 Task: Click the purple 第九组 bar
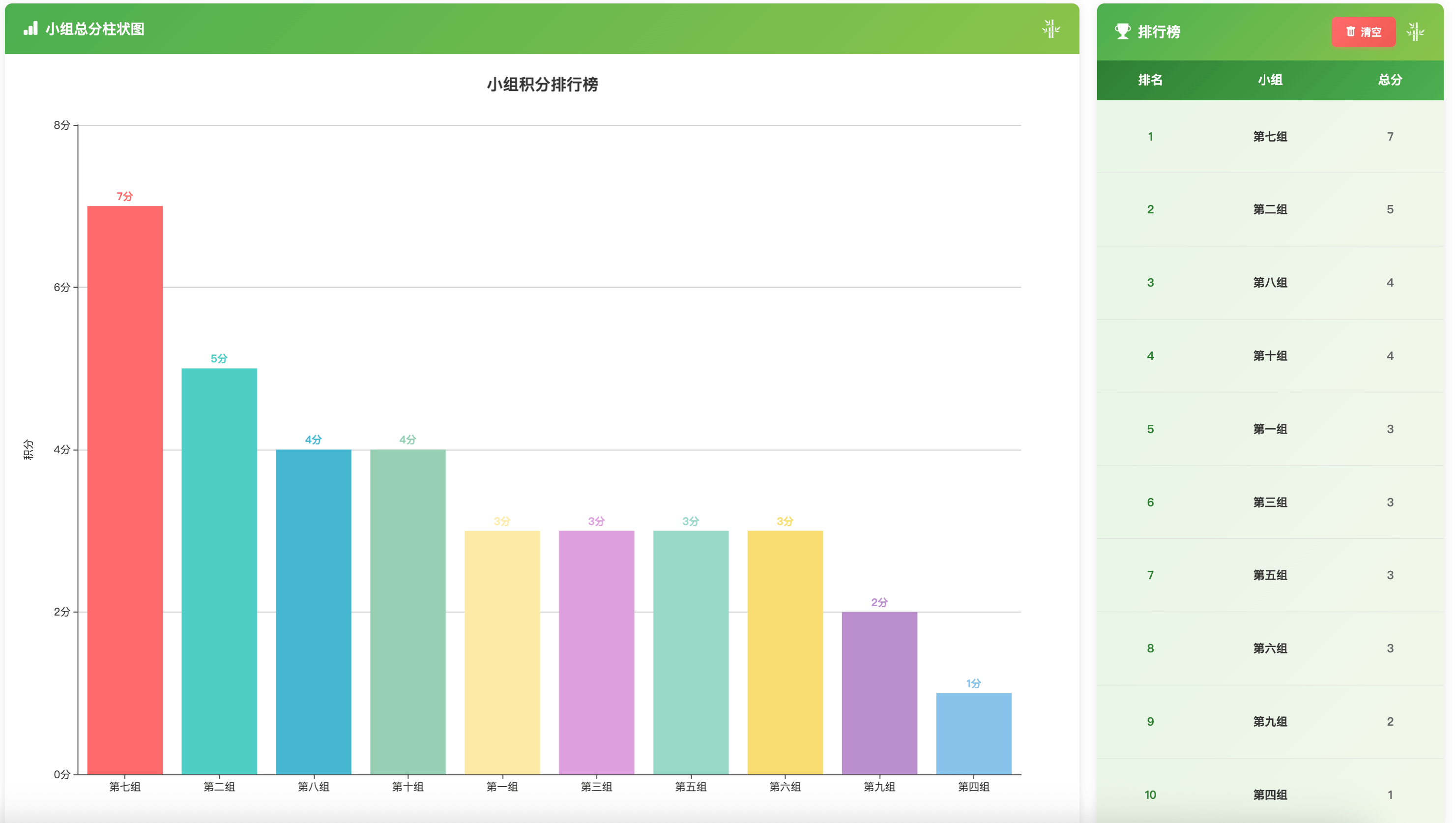[x=879, y=692]
